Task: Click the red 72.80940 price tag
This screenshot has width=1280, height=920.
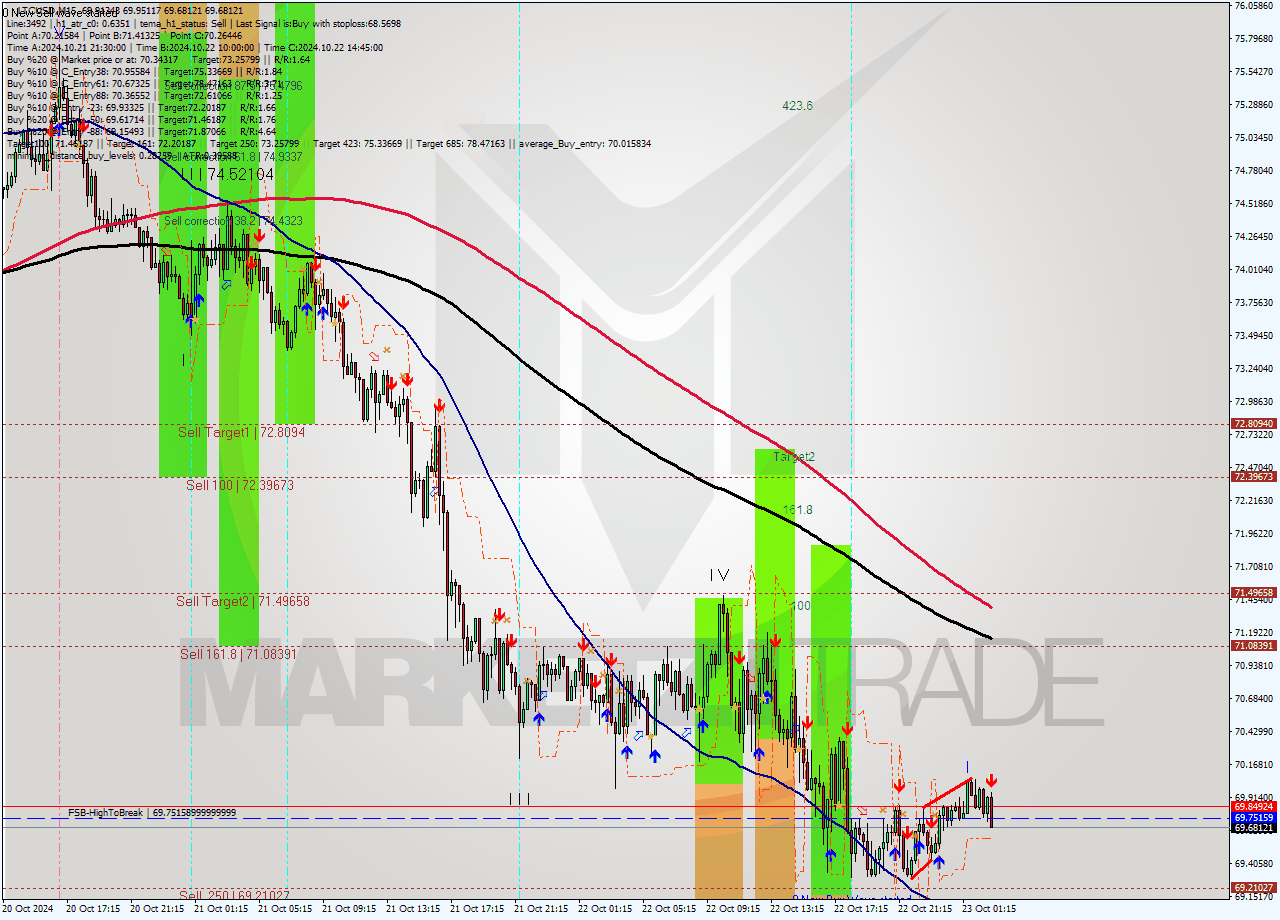Action: pyautogui.click(x=1254, y=424)
